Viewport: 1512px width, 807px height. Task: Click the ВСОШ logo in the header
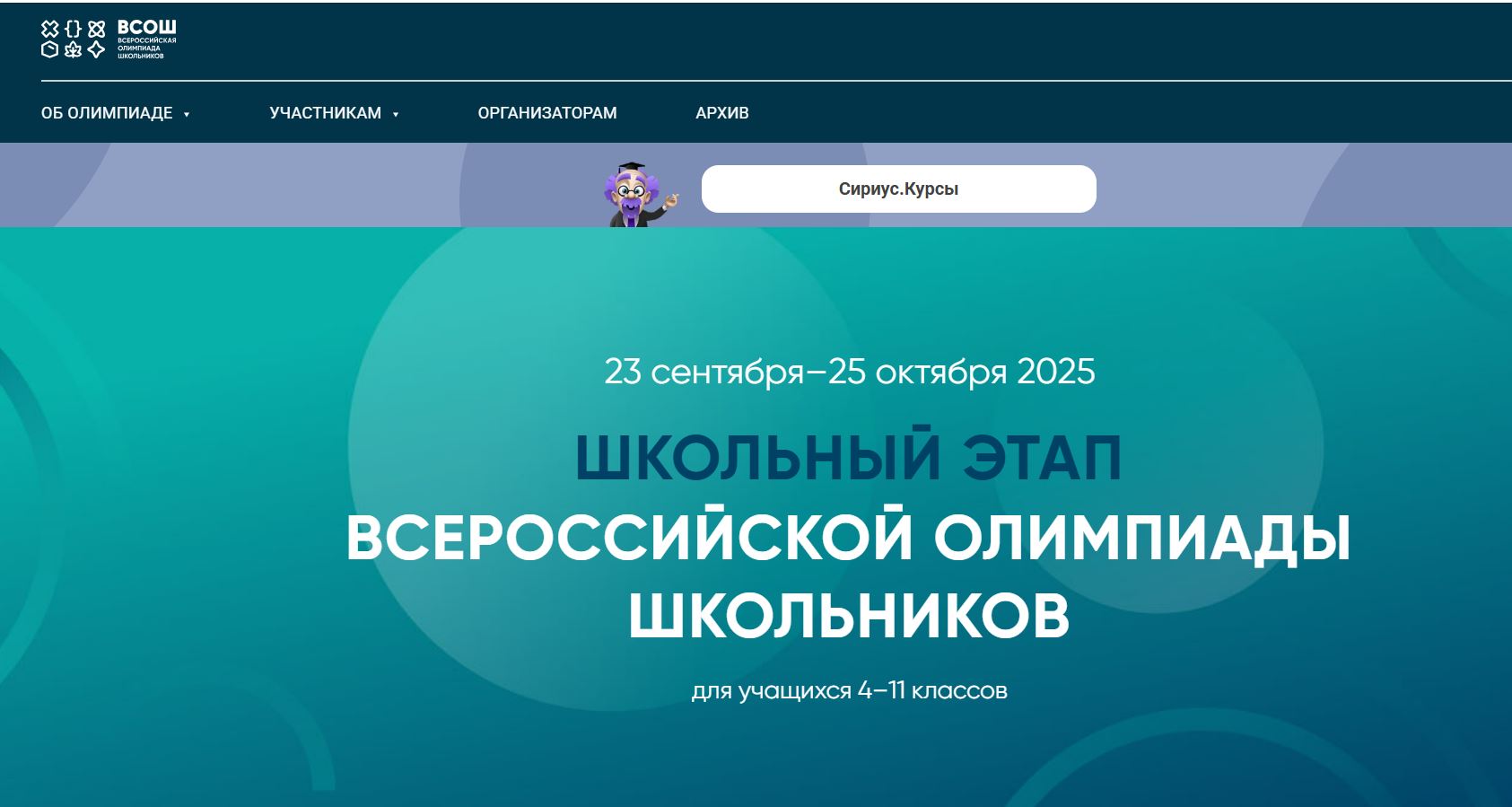pyautogui.click(x=109, y=39)
